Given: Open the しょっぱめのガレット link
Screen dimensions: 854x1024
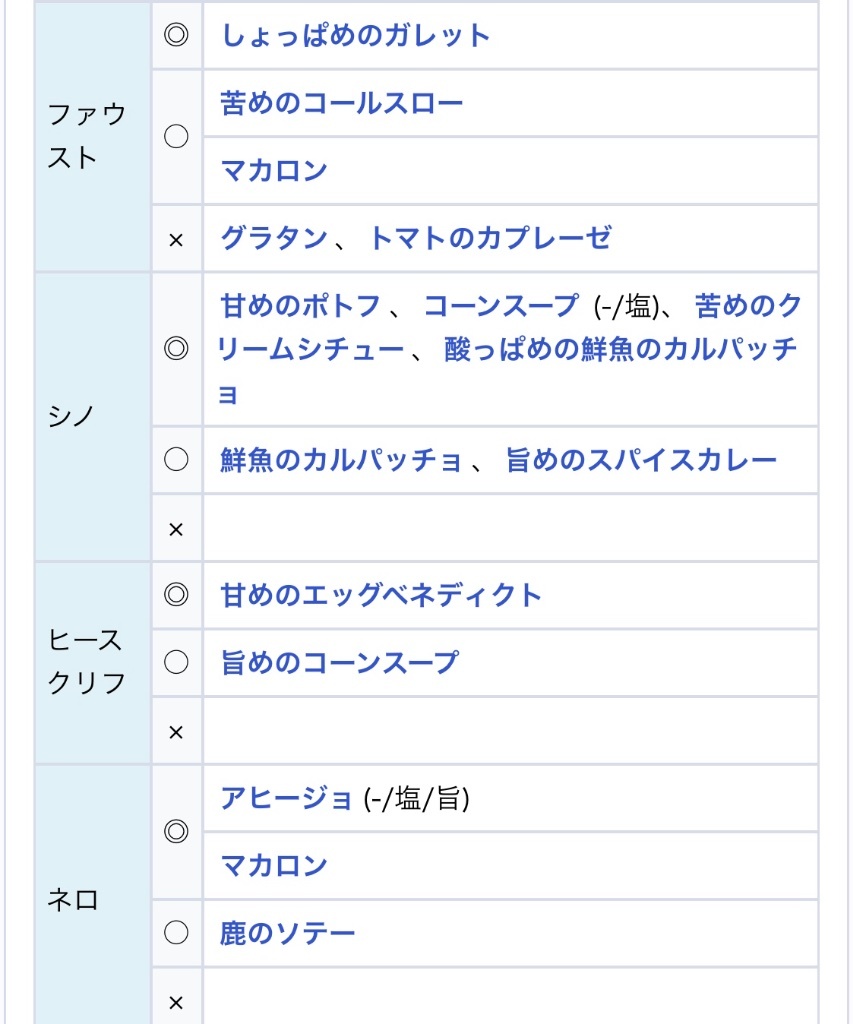Looking at the screenshot, I should coord(356,36).
